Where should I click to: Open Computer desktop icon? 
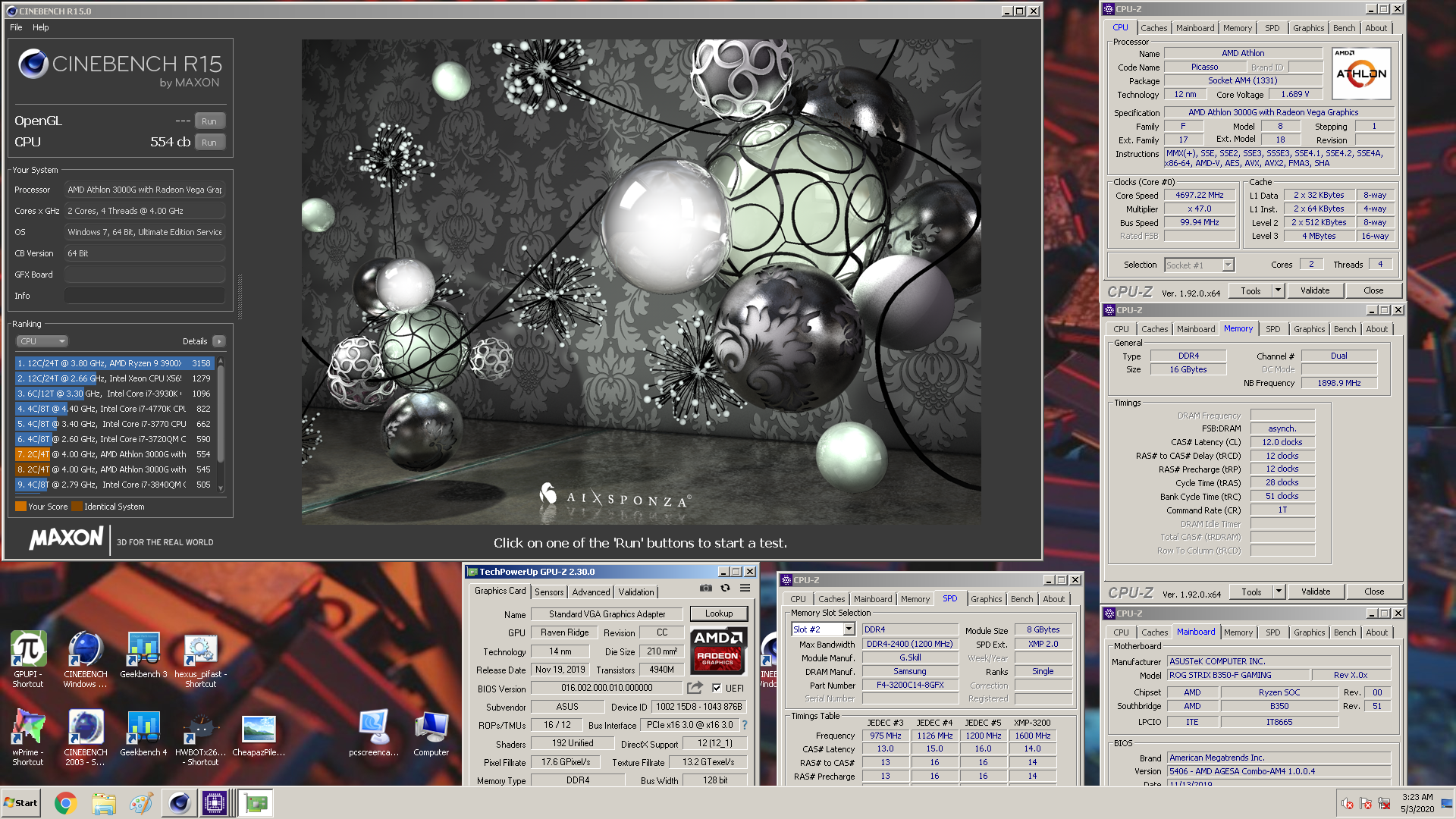pos(431,733)
